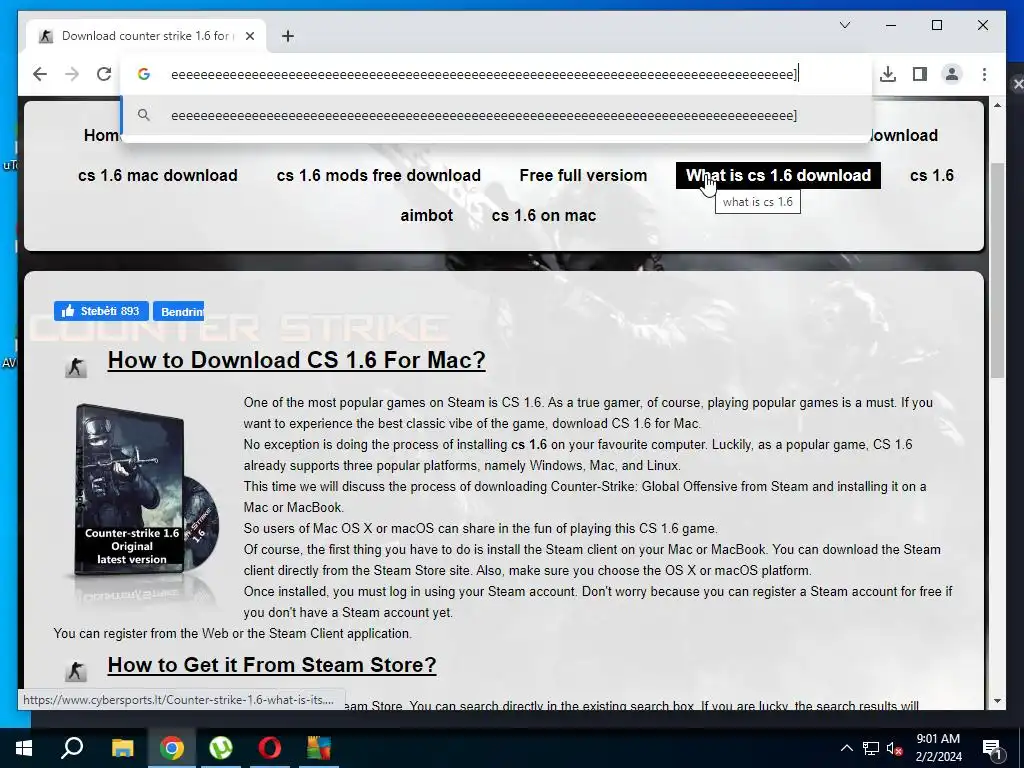Screen dimensions: 1024x768
Task: Open the cs 1.6 mac download menu link
Action: click(x=157, y=175)
